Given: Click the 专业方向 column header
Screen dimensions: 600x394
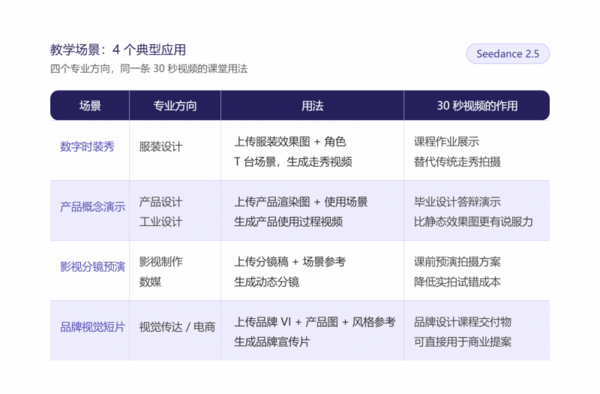Looking at the screenshot, I should click(x=175, y=106).
